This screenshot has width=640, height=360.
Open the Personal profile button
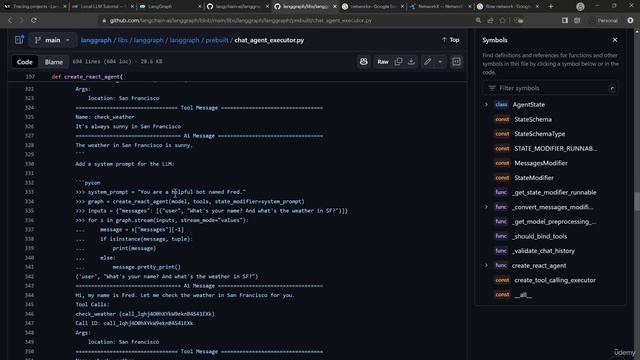[607, 20]
